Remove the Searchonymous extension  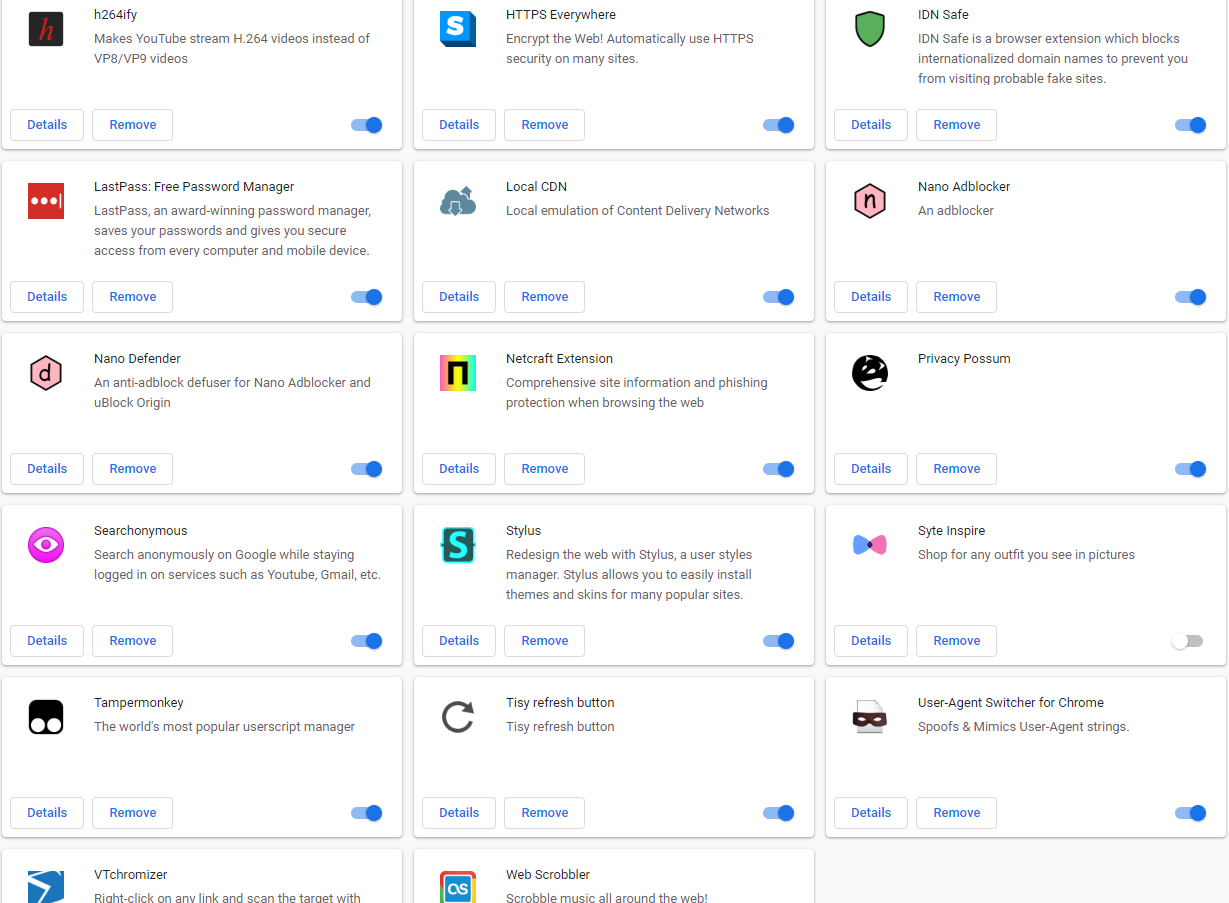pyautogui.click(x=133, y=641)
